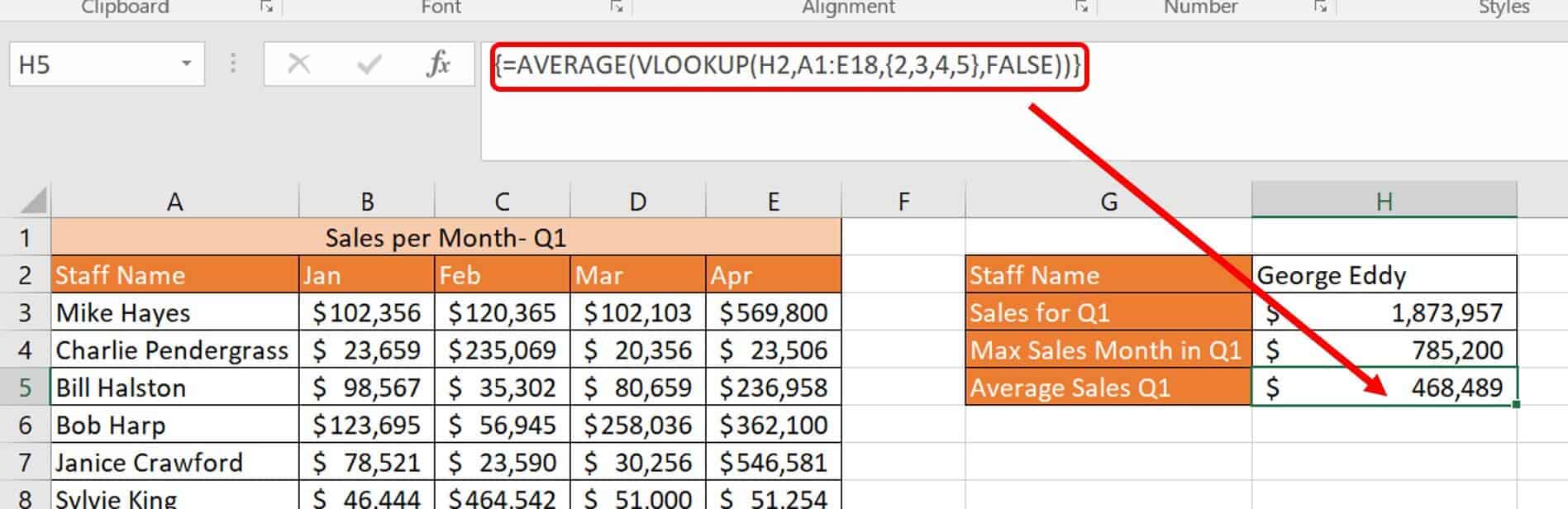Select column G header
This screenshot has height=509, width=1568.
(x=1108, y=201)
